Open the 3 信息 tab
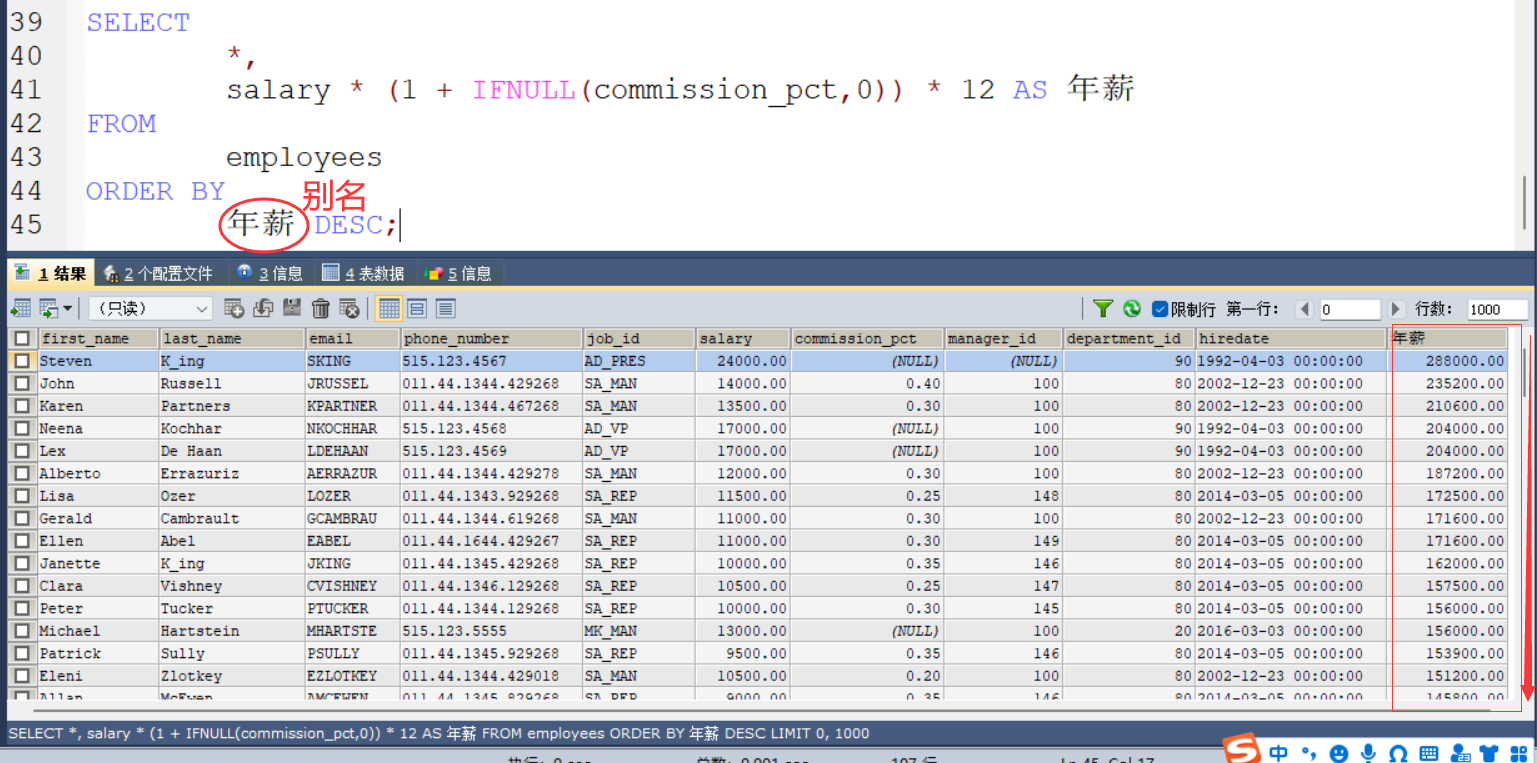The height and width of the screenshot is (763, 1537). (x=270, y=273)
